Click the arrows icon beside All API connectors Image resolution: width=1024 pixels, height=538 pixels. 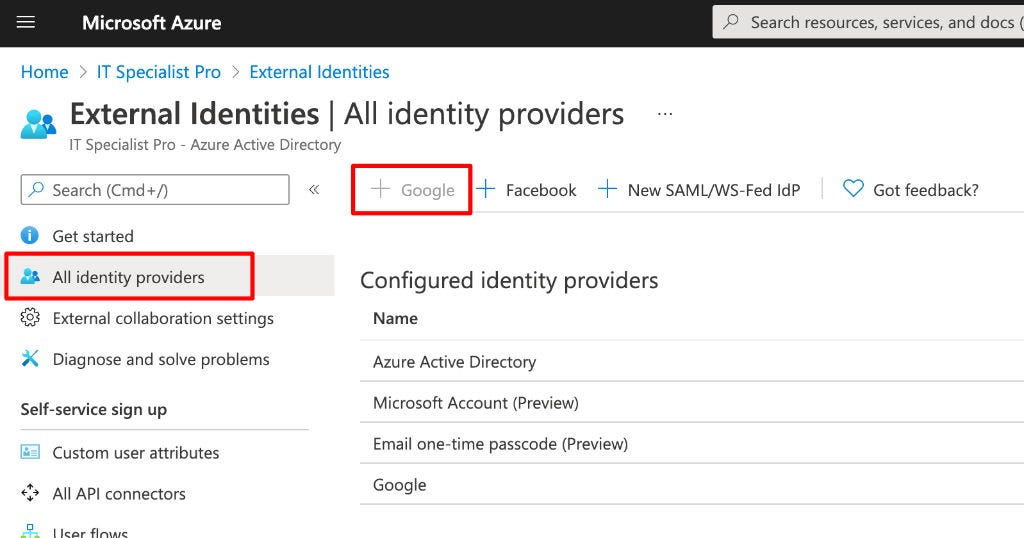point(30,493)
